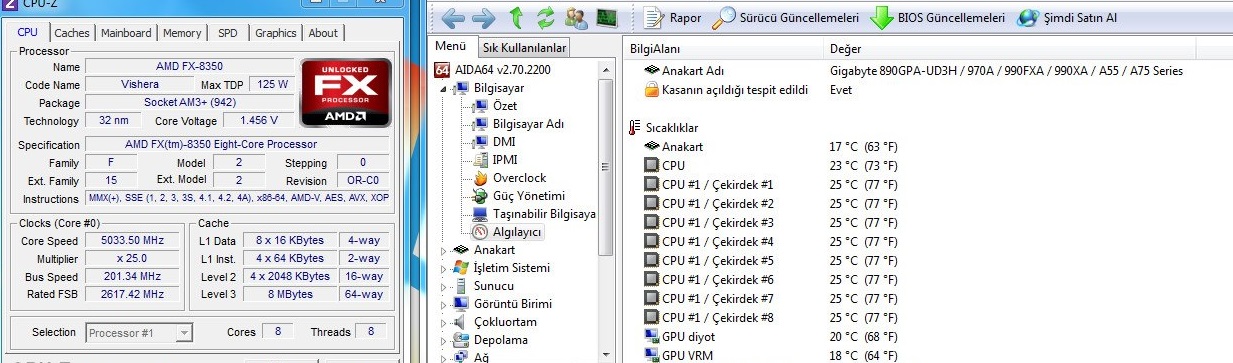
Task: Click the AIDA64 forward arrow icon
Action: tap(484, 18)
